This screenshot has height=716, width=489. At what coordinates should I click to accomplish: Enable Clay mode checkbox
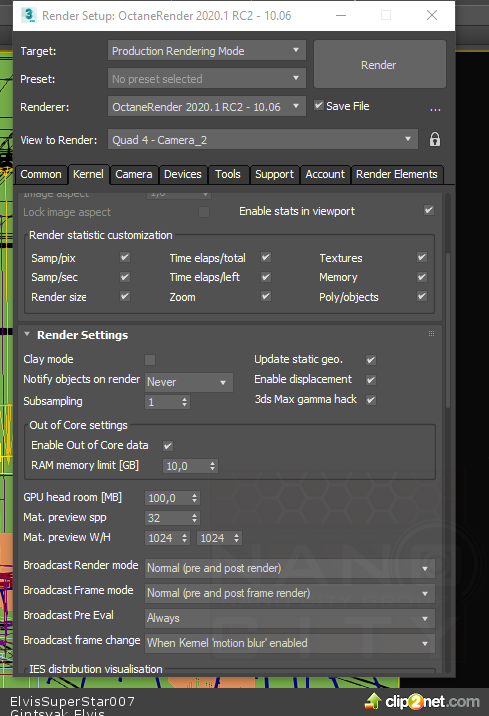coord(150,360)
